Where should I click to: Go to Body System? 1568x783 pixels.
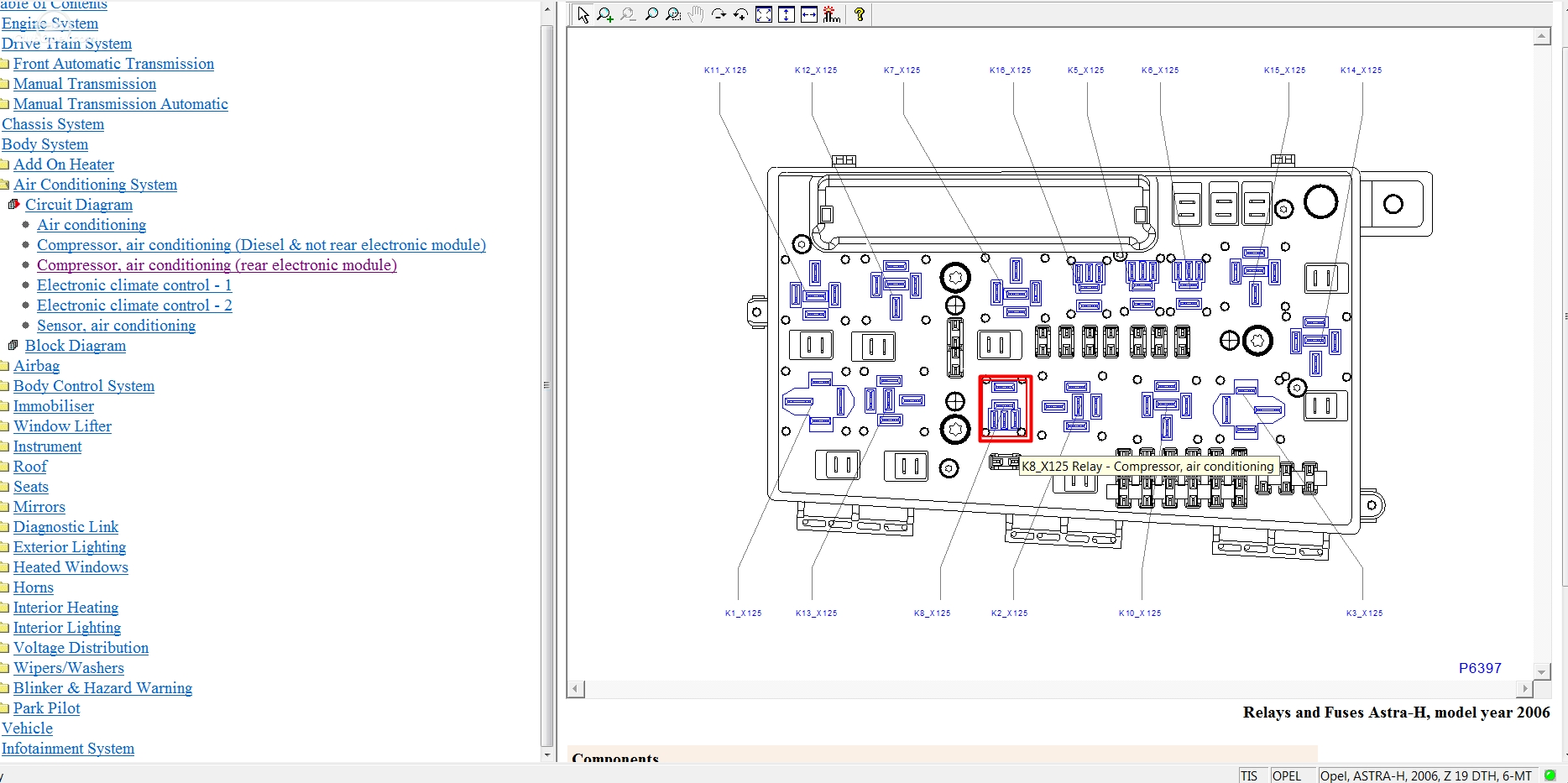coord(44,144)
